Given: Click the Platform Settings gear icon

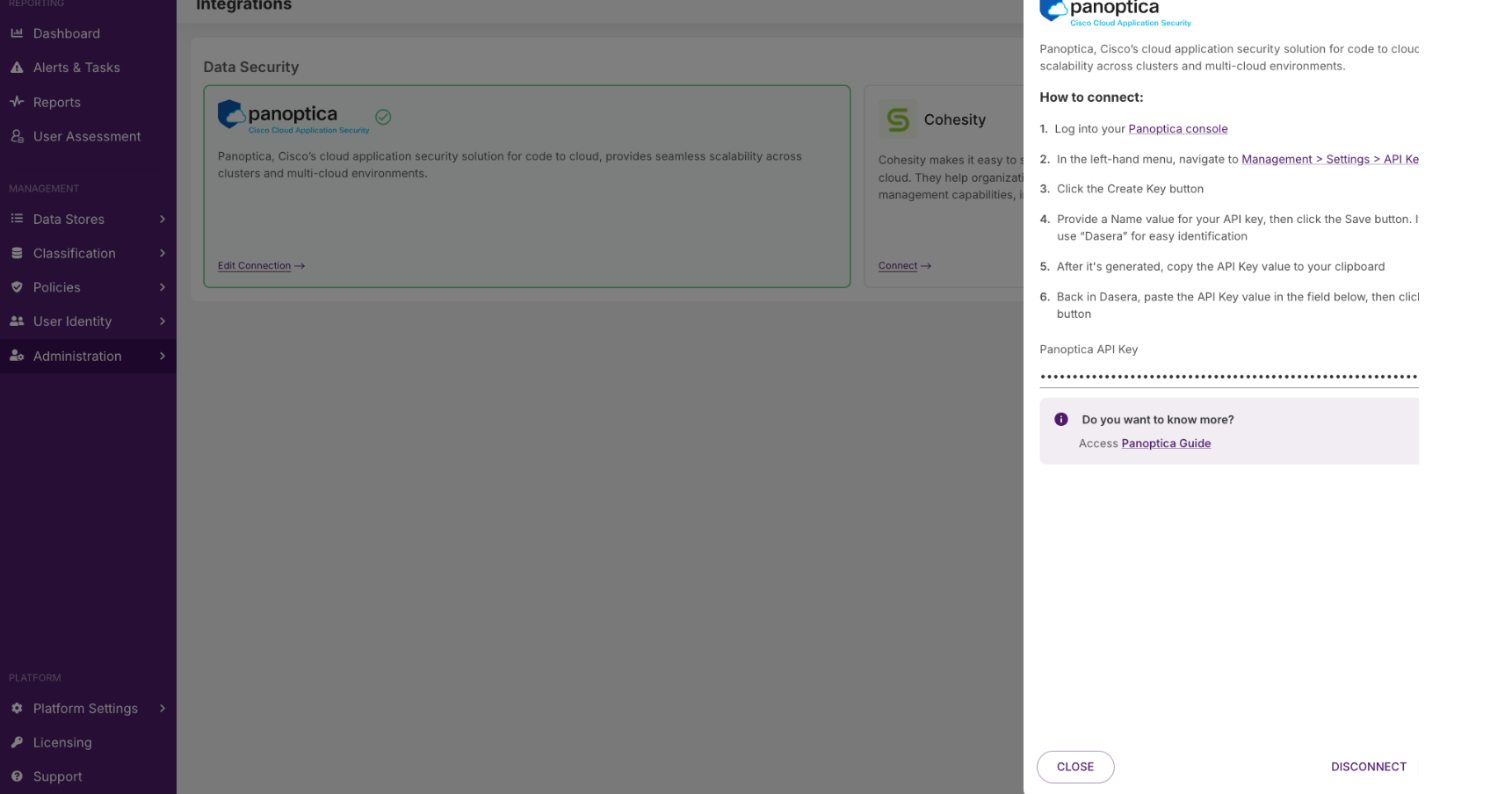Looking at the screenshot, I should (17, 708).
